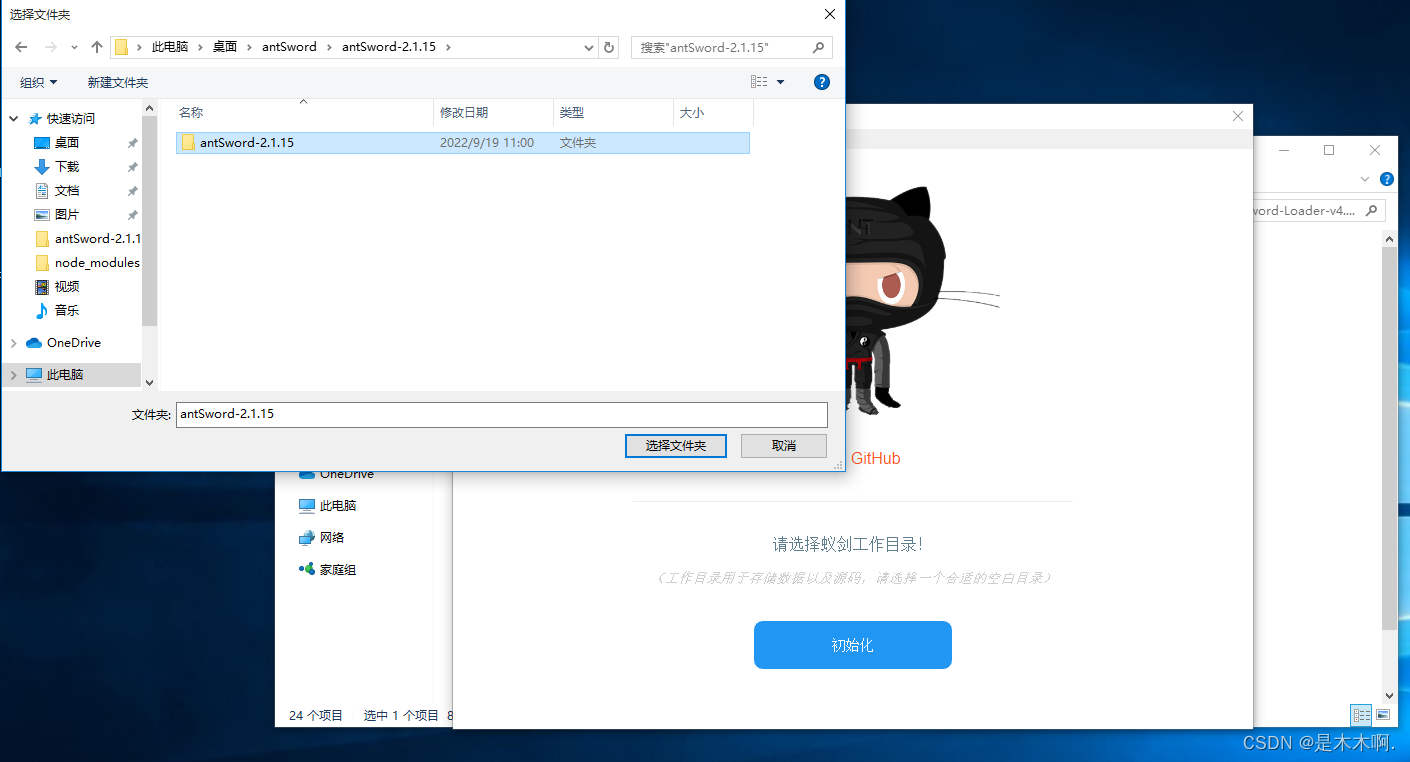Click the 新建文件夹 button
Screen dimensions: 1410x762
point(118,82)
